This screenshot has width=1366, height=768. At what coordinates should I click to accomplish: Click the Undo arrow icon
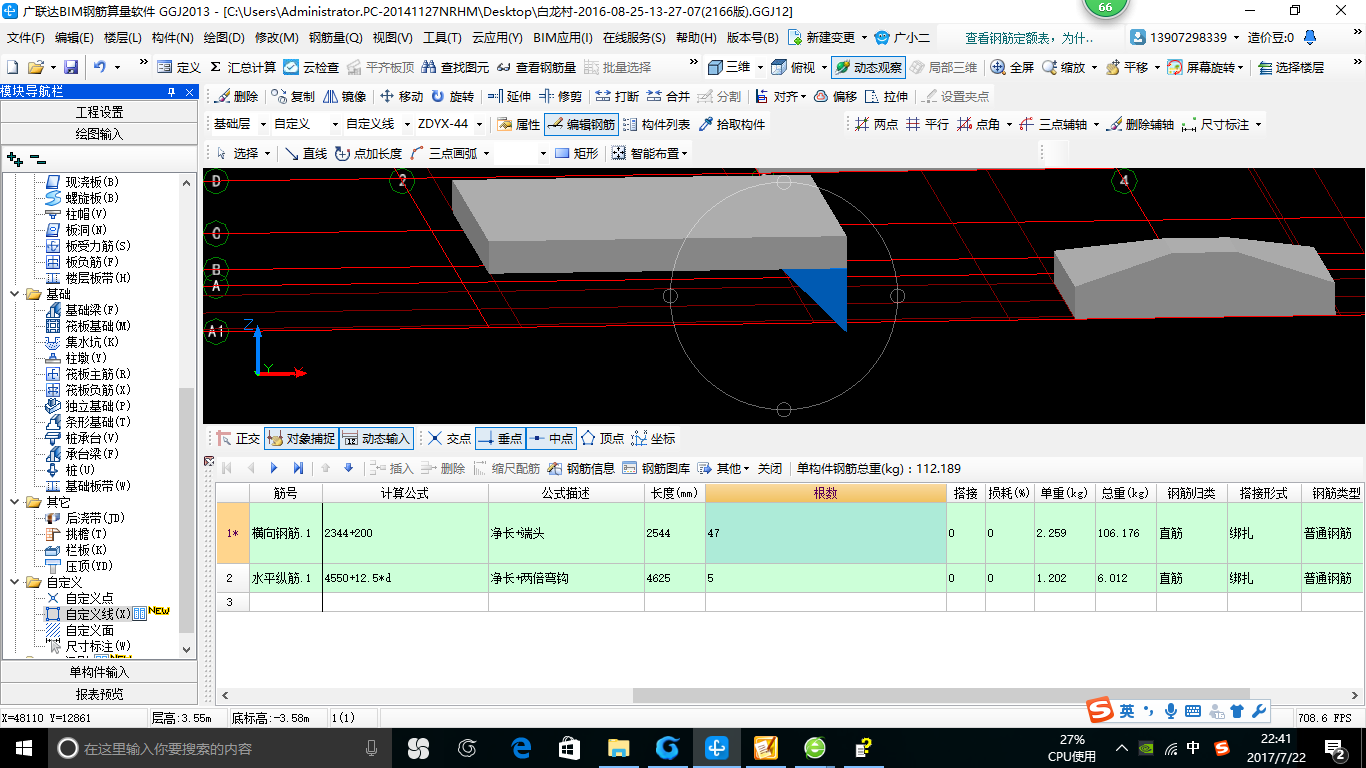coord(100,67)
